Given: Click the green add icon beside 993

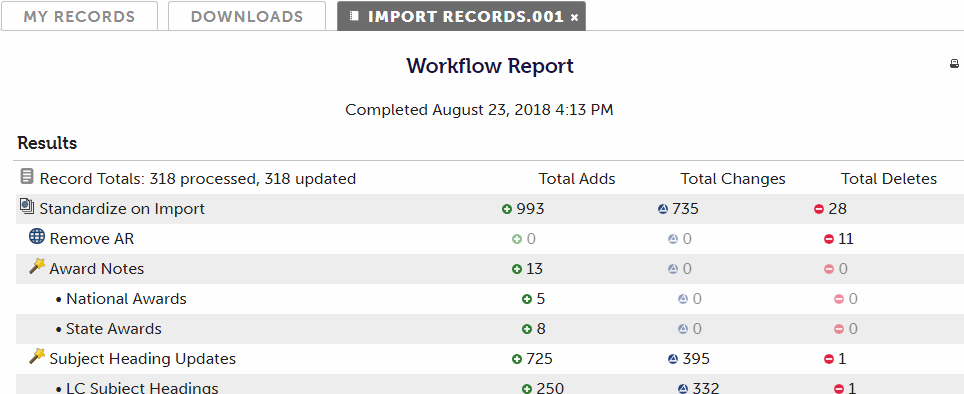Looking at the screenshot, I should pos(507,209).
